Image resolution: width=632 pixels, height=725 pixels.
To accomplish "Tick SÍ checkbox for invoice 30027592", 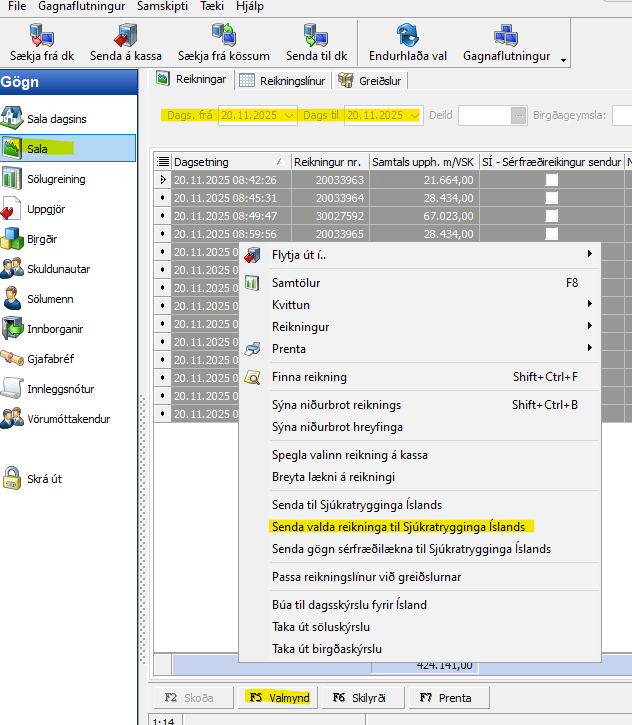I will pyautogui.click(x=551, y=216).
